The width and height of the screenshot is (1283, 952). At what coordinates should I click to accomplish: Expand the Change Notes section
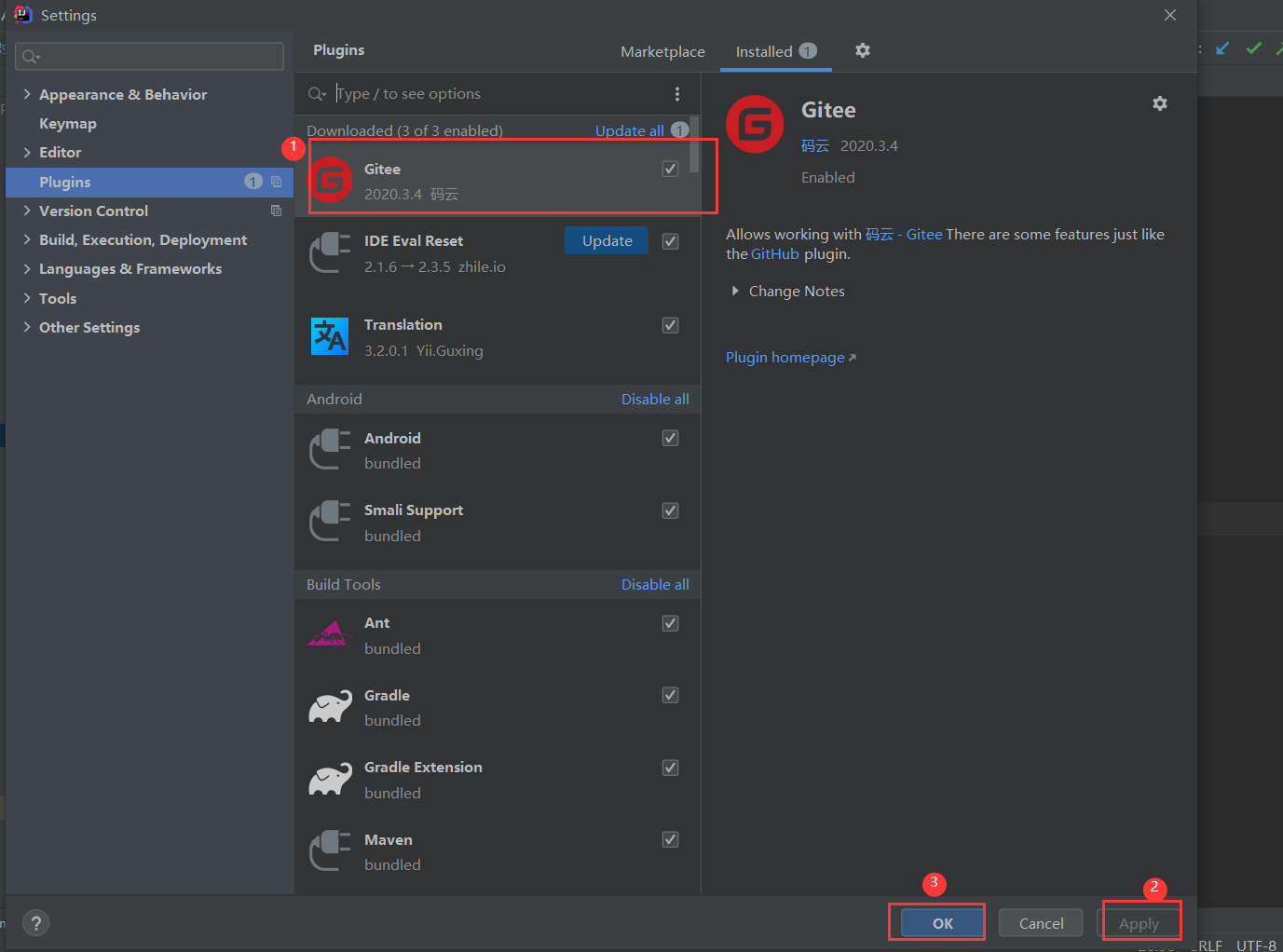pos(735,291)
